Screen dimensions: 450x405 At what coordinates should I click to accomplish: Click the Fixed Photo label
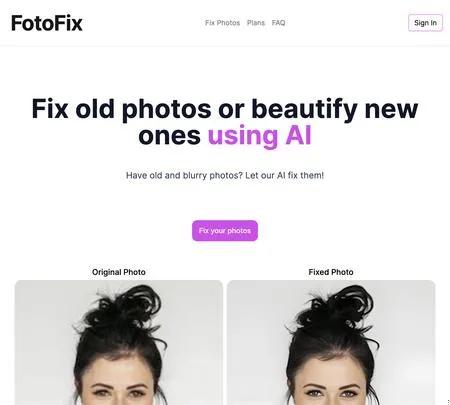pyautogui.click(x=331, y=272)
